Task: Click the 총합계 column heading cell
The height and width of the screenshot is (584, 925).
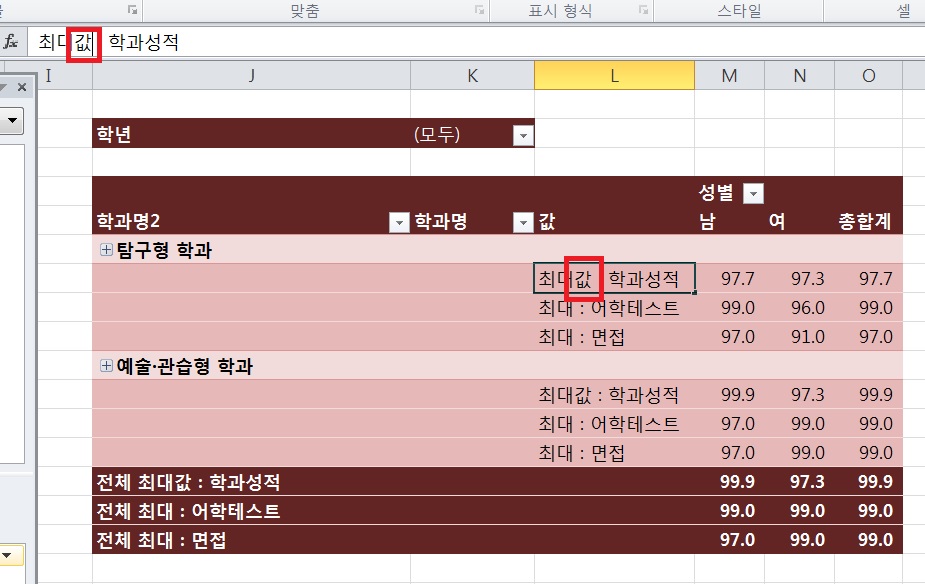Action: point(866,221)
